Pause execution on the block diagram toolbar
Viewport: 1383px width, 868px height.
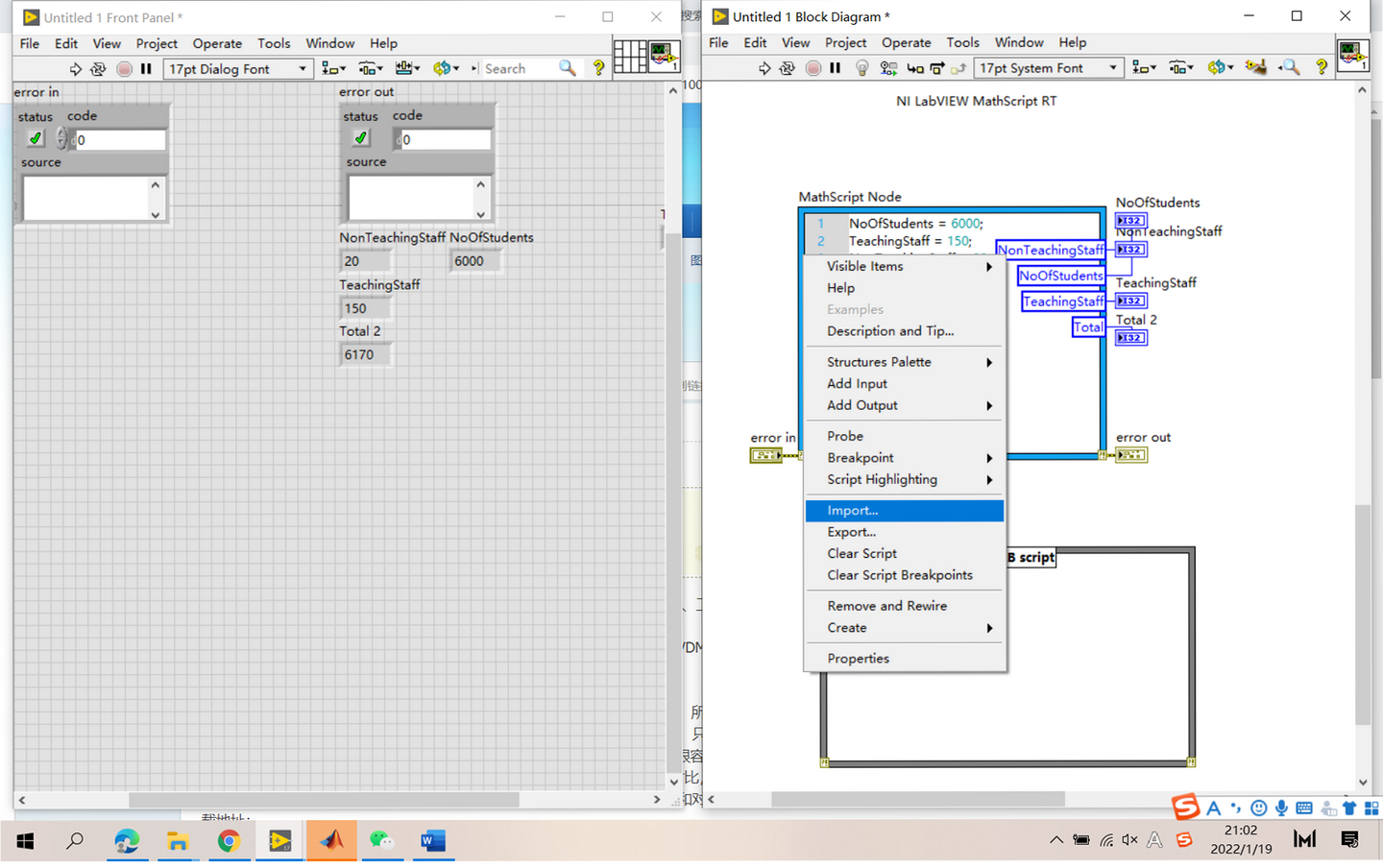836,67
